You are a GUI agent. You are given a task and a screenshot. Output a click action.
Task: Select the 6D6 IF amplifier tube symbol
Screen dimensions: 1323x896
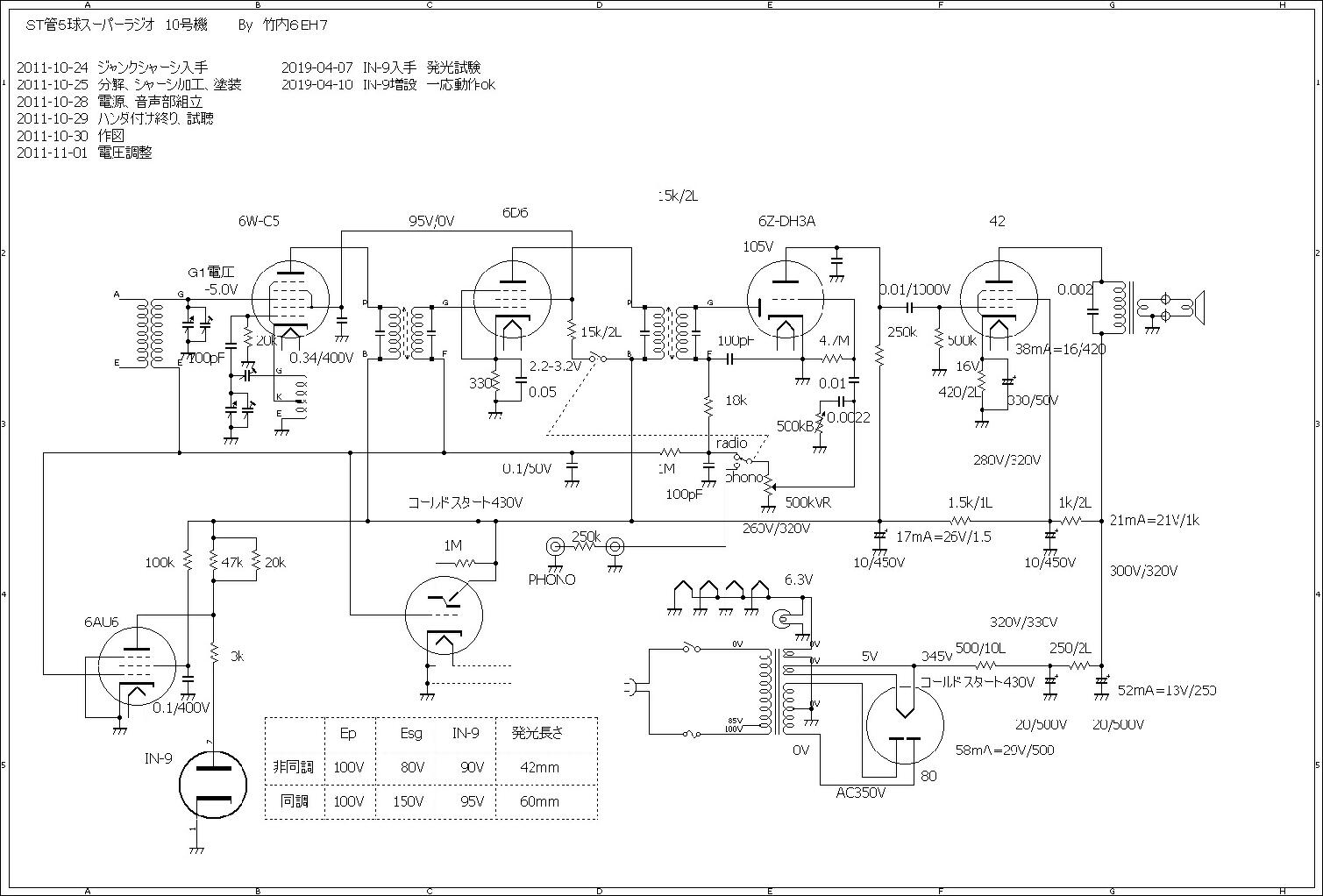click(512, 298)
